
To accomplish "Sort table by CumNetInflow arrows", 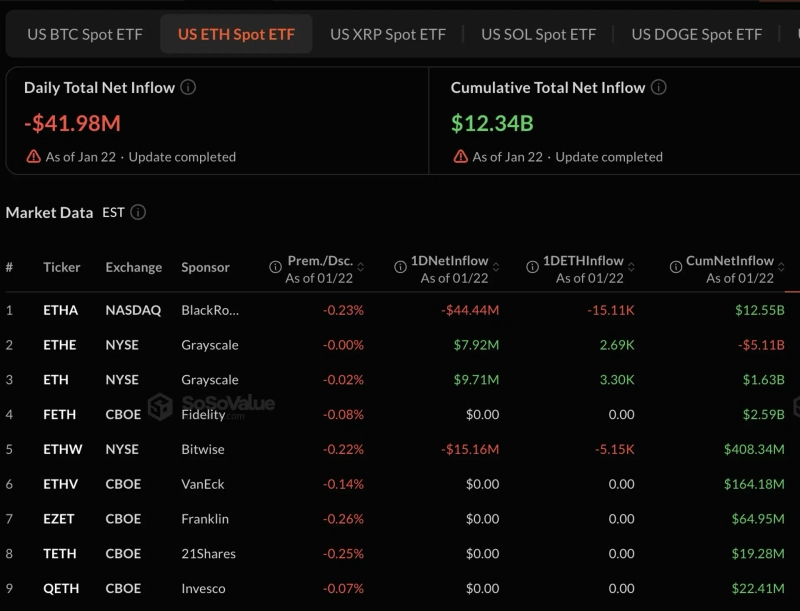I will [783, 268].
